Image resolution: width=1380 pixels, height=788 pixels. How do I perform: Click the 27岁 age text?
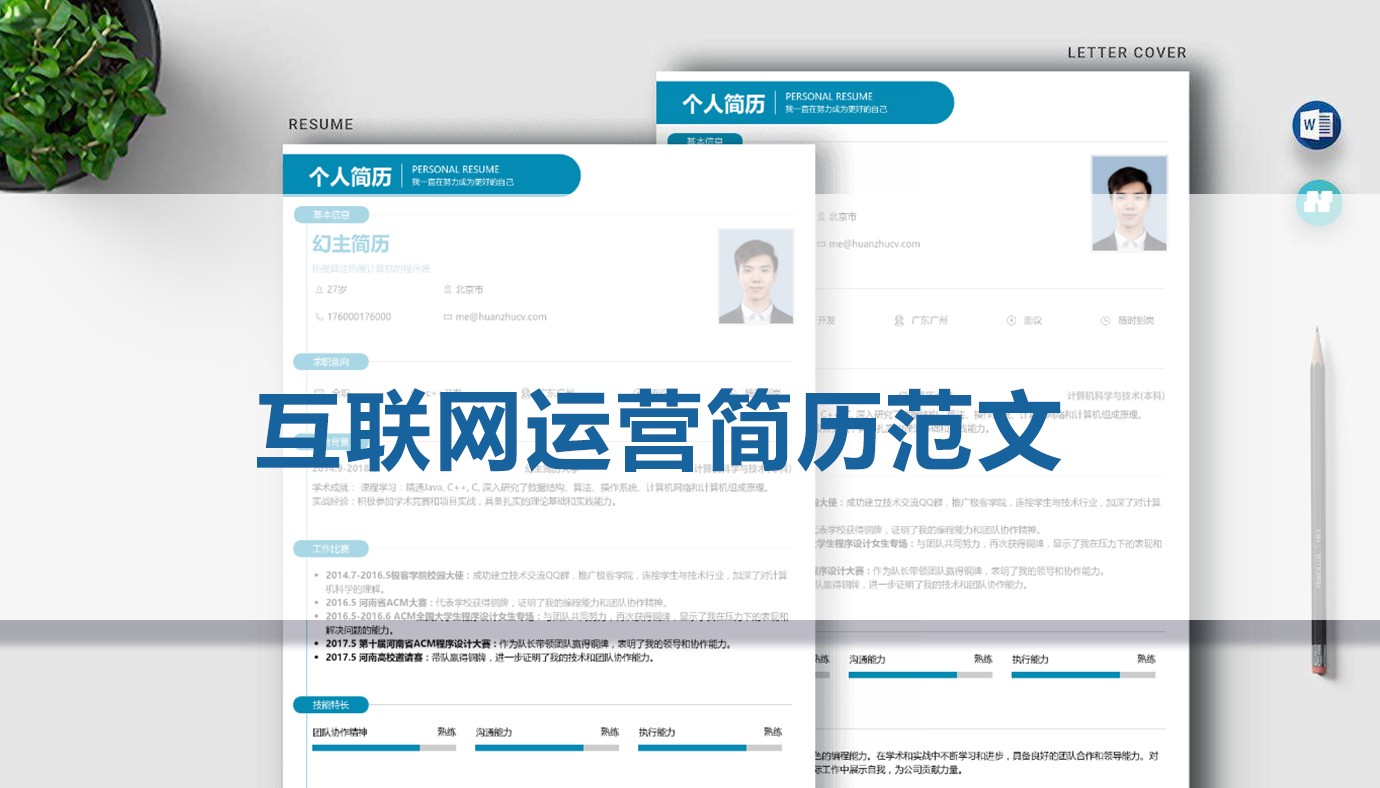point(337,290)
